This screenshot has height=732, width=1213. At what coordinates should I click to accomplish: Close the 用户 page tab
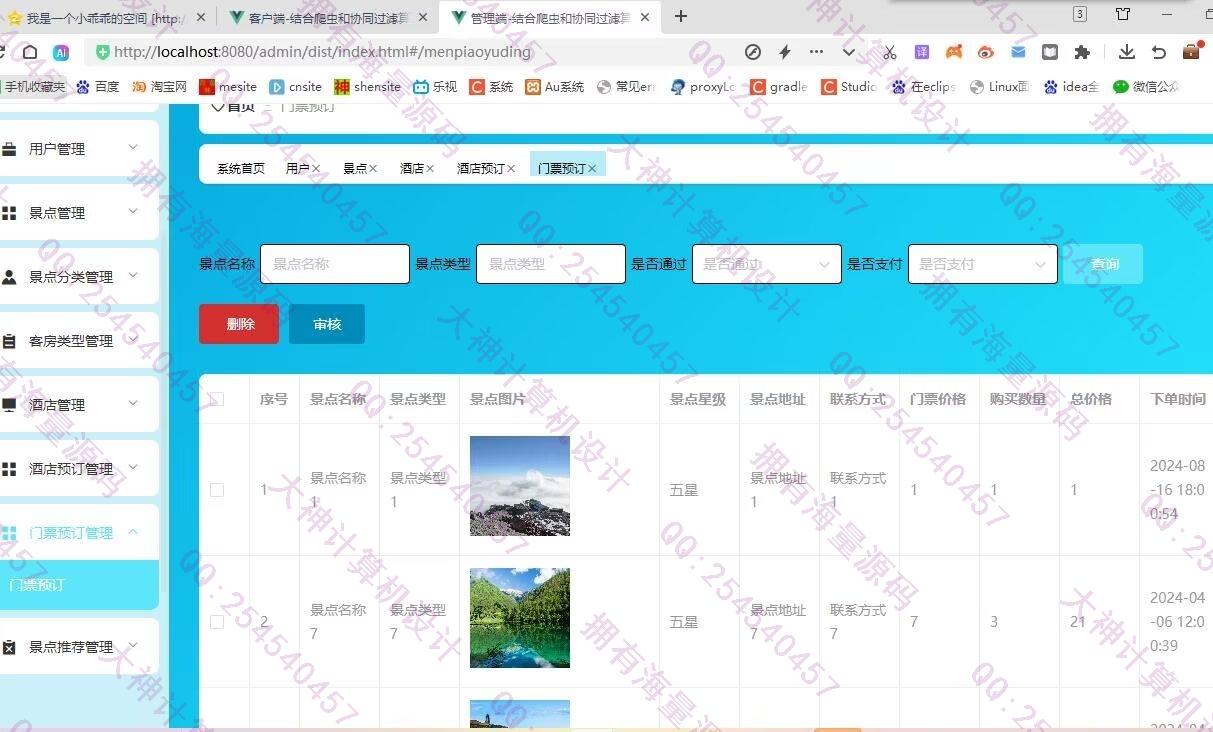coord(316,169)
